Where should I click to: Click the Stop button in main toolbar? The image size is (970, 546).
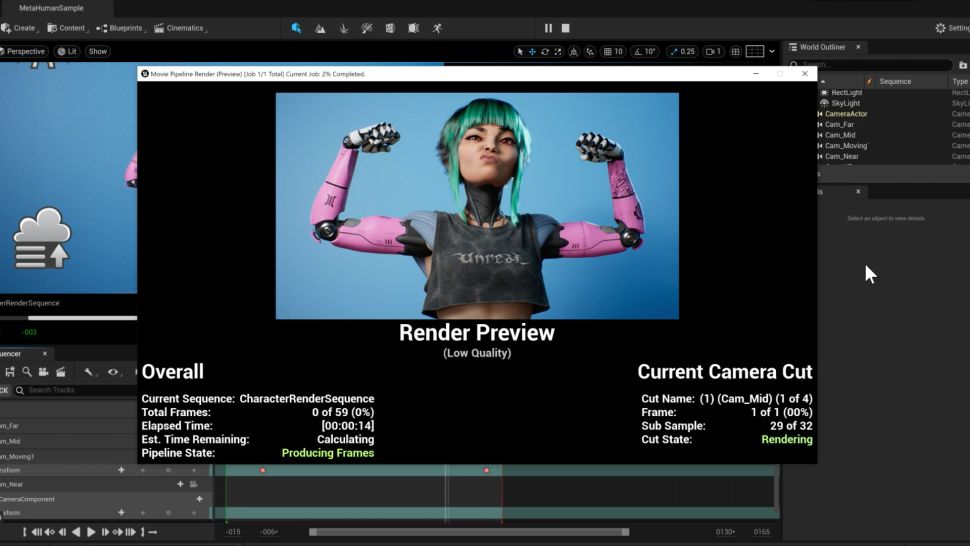pyautogui.click(x=566, y=28)
